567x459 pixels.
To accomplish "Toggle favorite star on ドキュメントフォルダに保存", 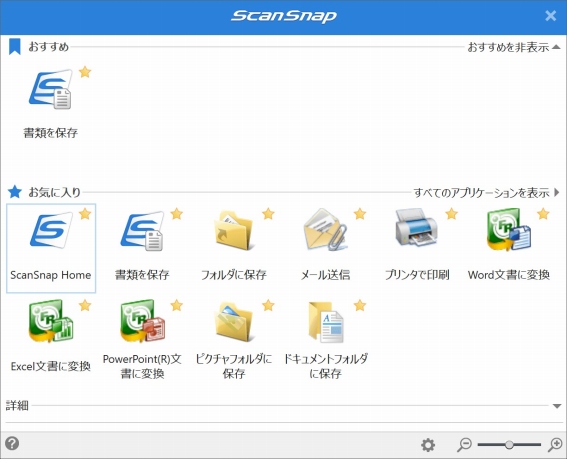I will click(x=360, y=305).
